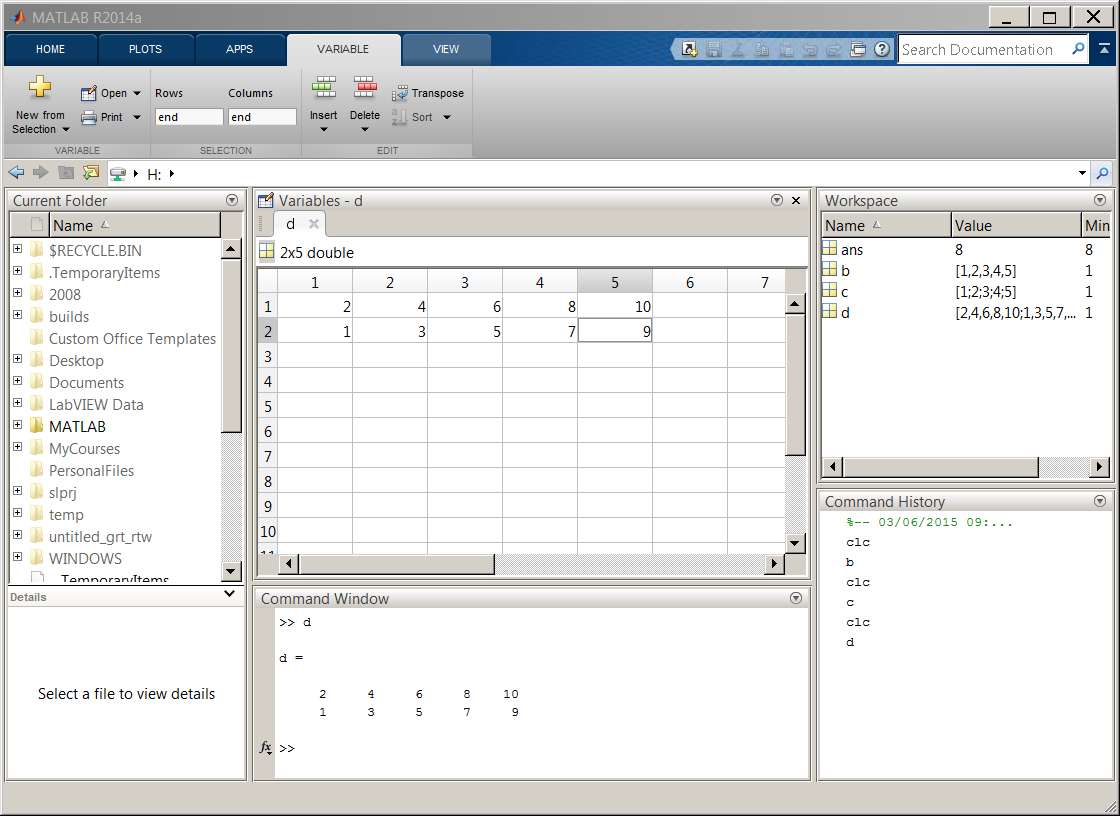This screenshot has width=1120, height=816.
Task: Click the Print printer icon in the ribbon
Action: click(89, 117)
